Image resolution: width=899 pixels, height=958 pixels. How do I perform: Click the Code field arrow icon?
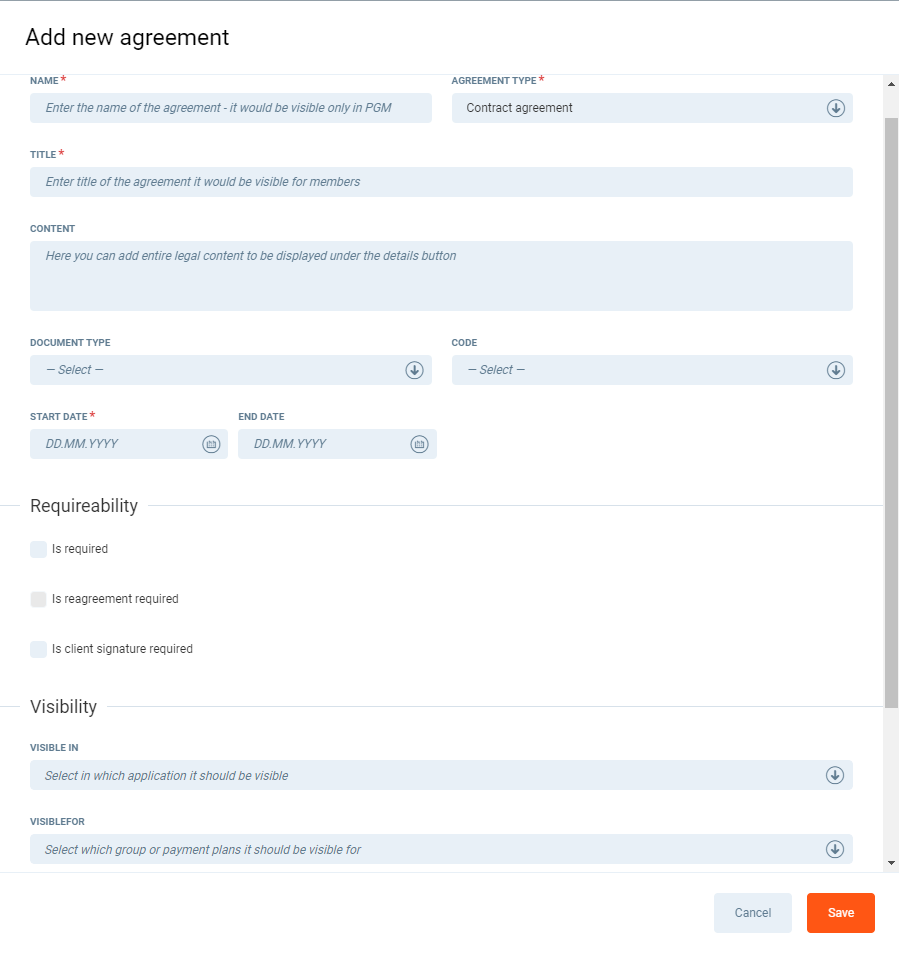click(836, 370)
